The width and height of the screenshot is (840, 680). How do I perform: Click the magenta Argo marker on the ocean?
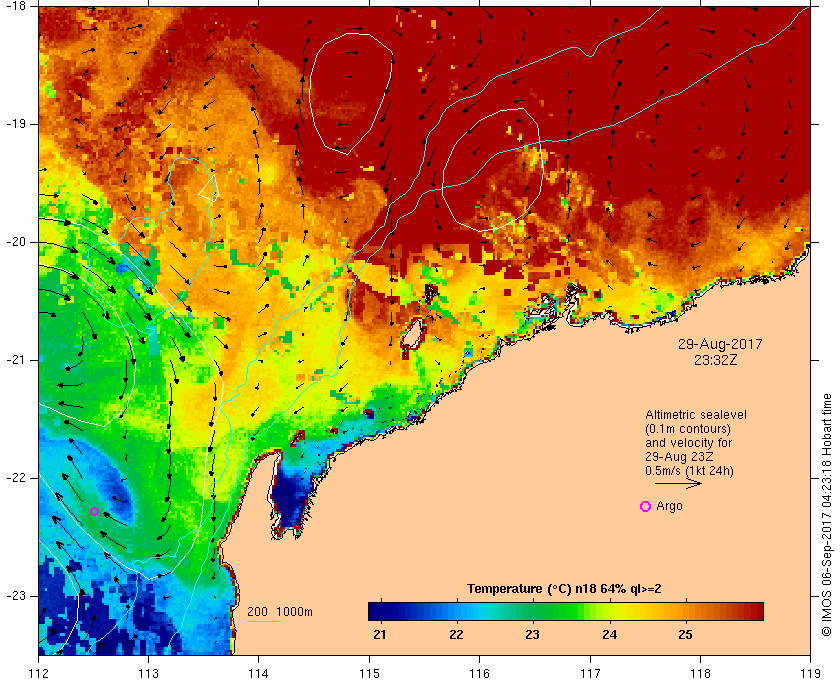tap(94, 511)
